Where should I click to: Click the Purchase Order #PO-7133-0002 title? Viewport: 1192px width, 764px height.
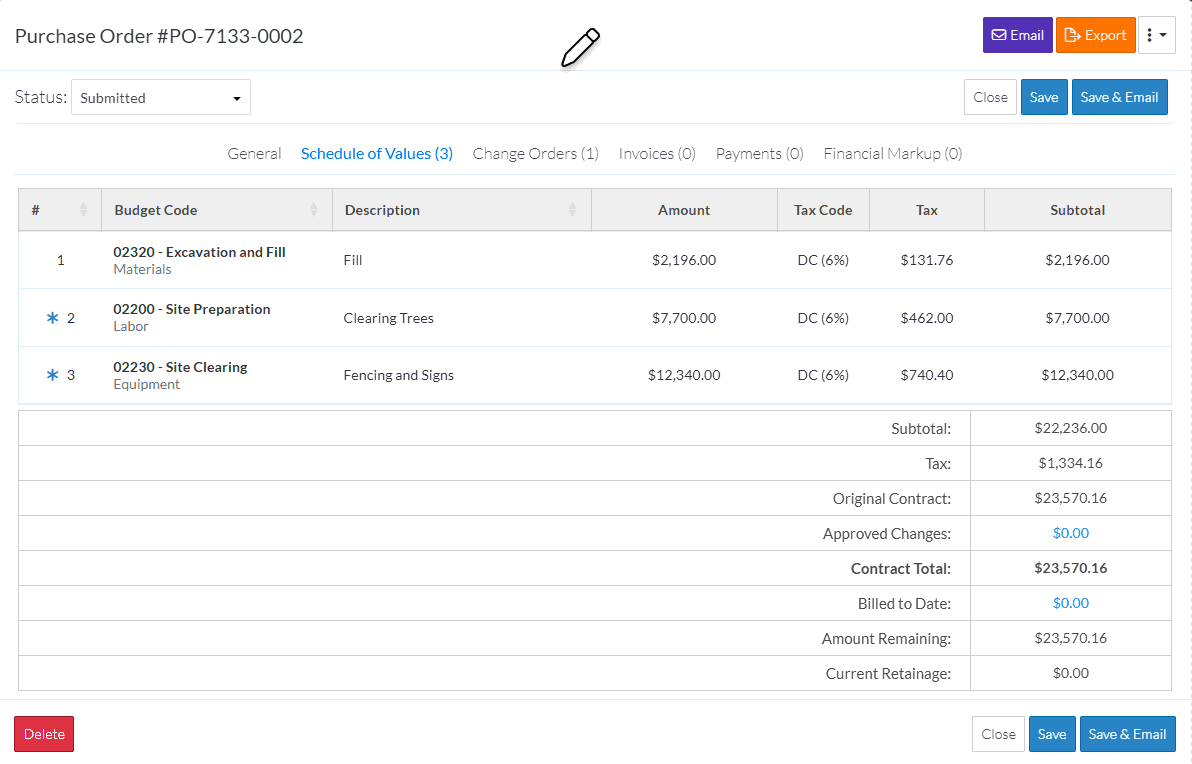tap(159, 36)
